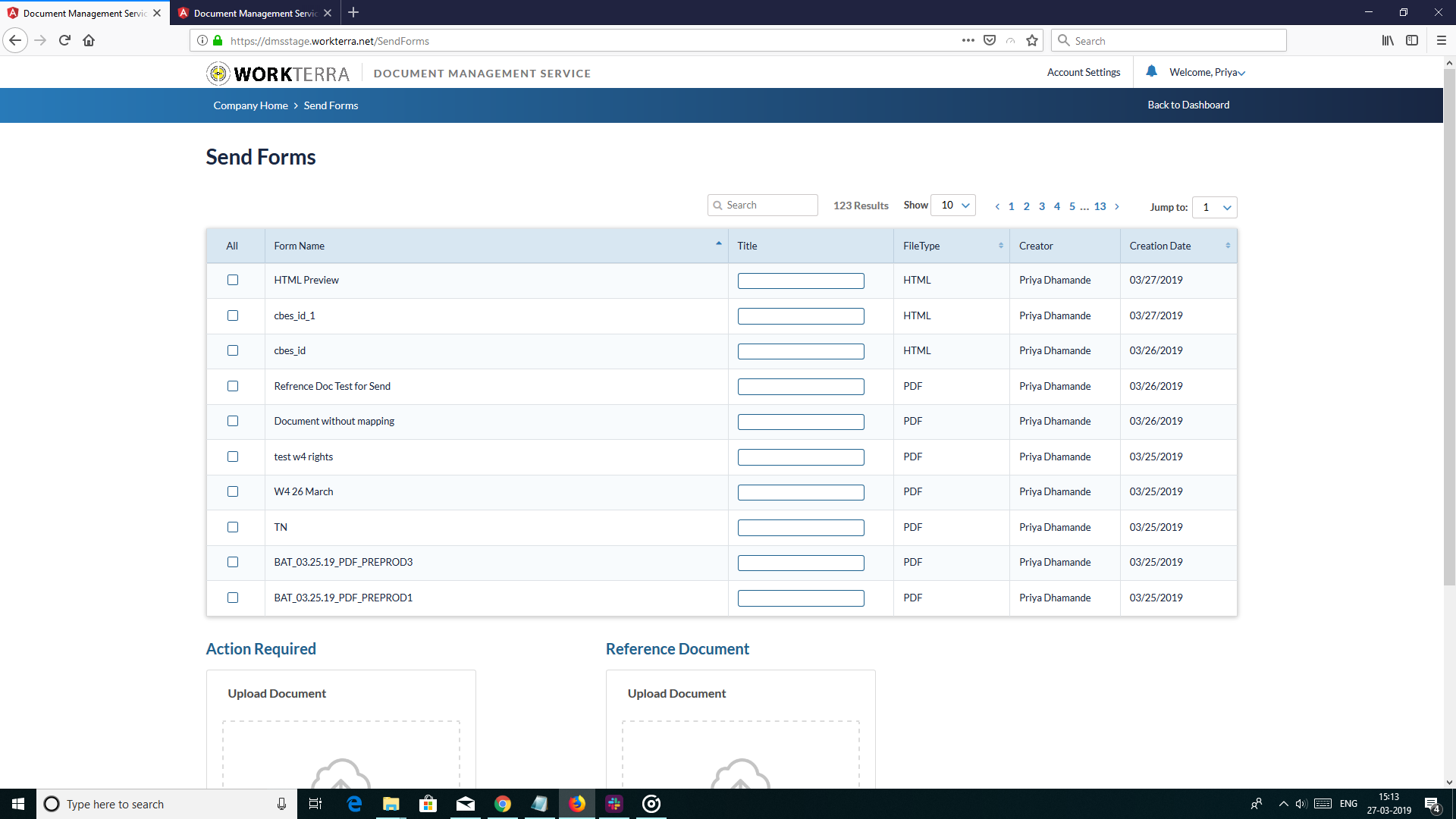Check the HTML Preview row checkbox
The height and width of the screenshot is (819, 1456).
233,280
